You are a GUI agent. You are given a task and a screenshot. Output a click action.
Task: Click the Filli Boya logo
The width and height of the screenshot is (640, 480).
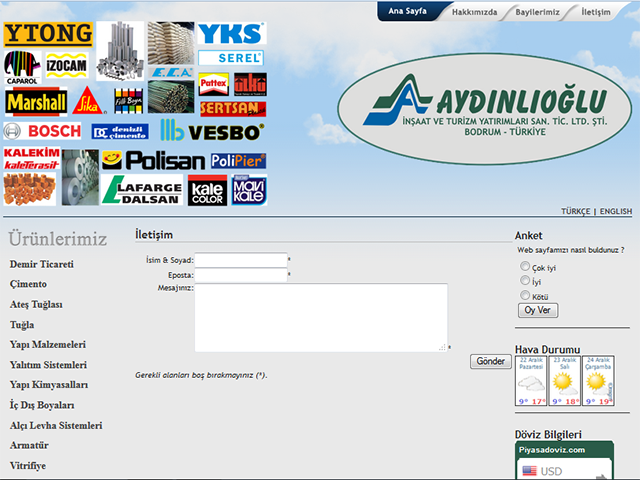coord(128,101)
